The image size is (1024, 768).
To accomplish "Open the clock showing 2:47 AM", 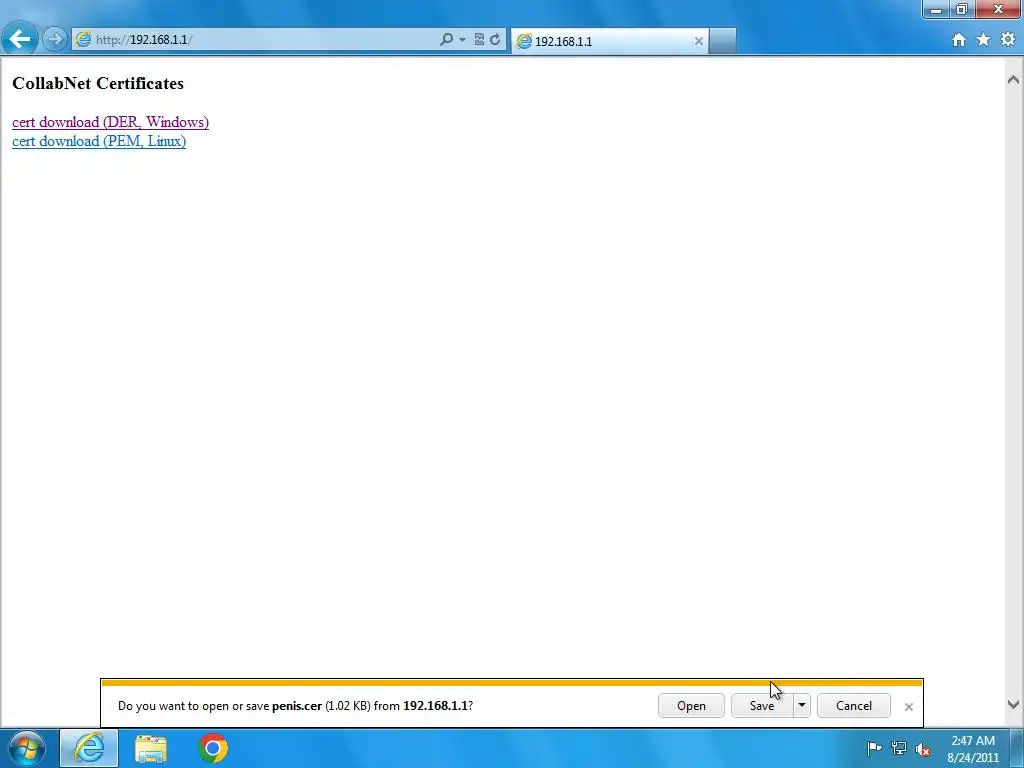I will point(973,749).
